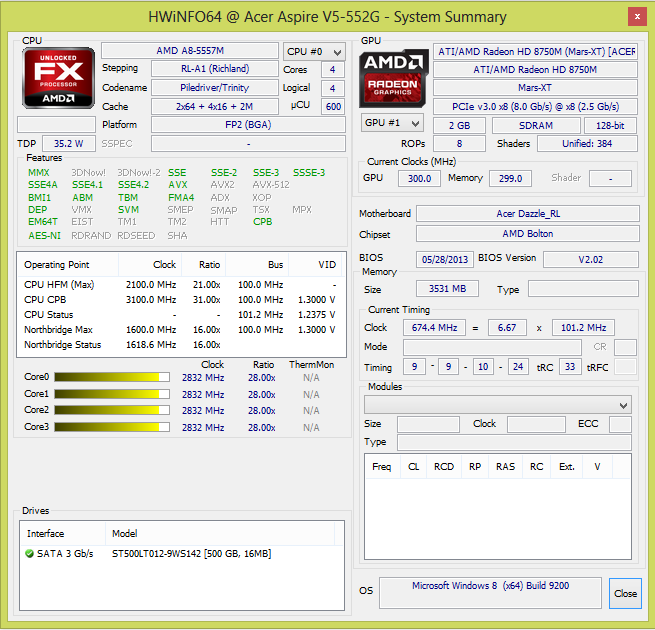Click the BIOS date 05/28/2013
Viewport: 655px width, 630px height.
[445, 259]
